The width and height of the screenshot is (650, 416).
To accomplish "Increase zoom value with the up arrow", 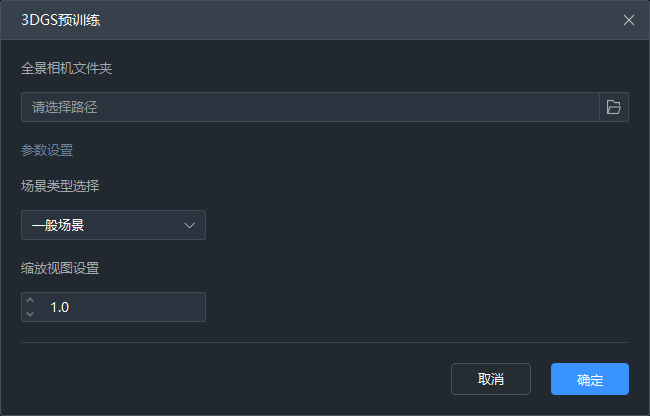I will (30, 301).
